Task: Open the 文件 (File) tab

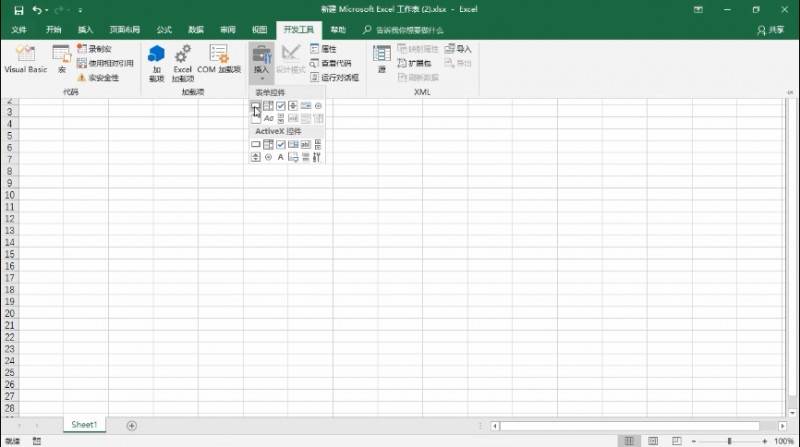Action: pos(19,30)
